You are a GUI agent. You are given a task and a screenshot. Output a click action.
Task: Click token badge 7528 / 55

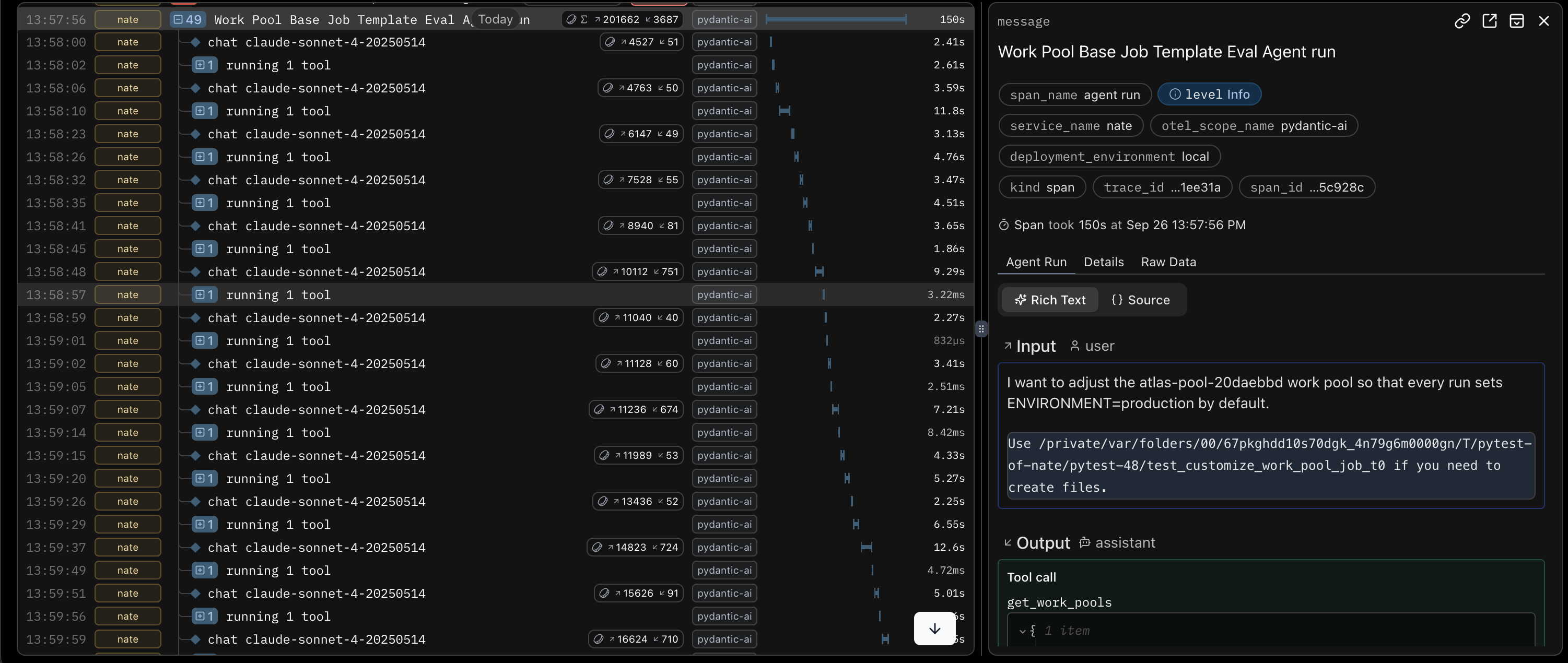(x=640, y=180)
